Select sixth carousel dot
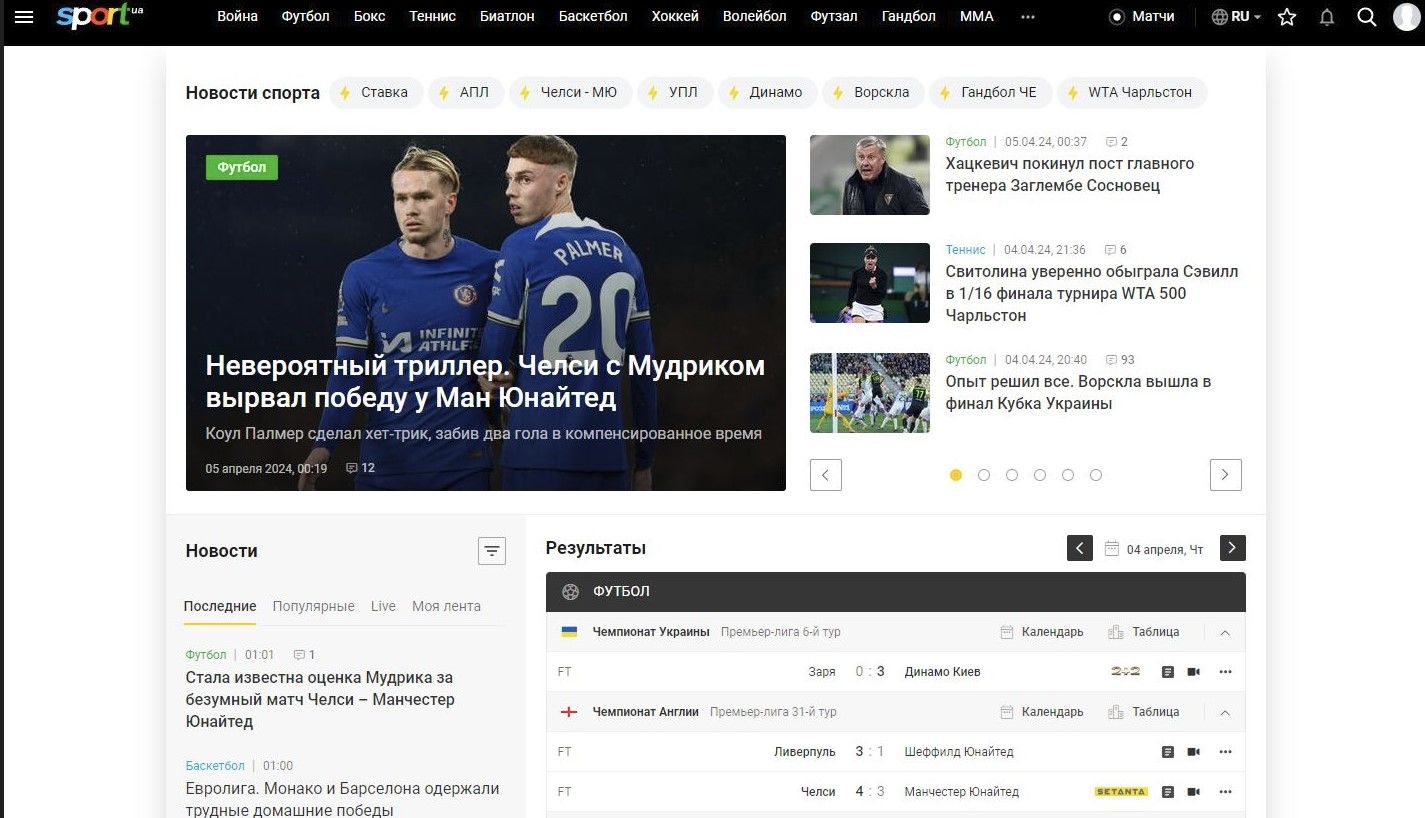 tap(1096, 475)
